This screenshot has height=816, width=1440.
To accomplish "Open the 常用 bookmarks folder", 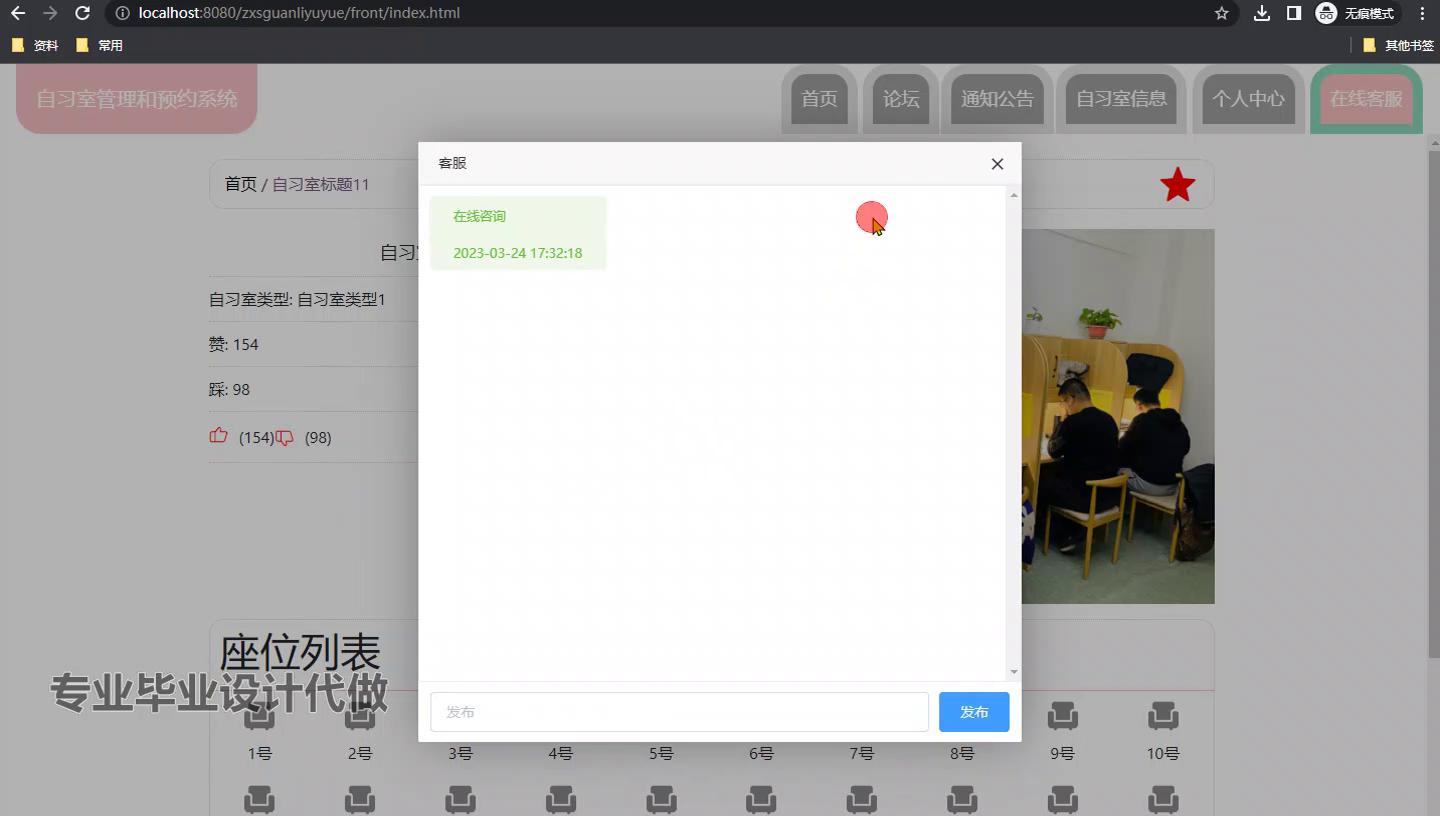I will tap(99, 45).
